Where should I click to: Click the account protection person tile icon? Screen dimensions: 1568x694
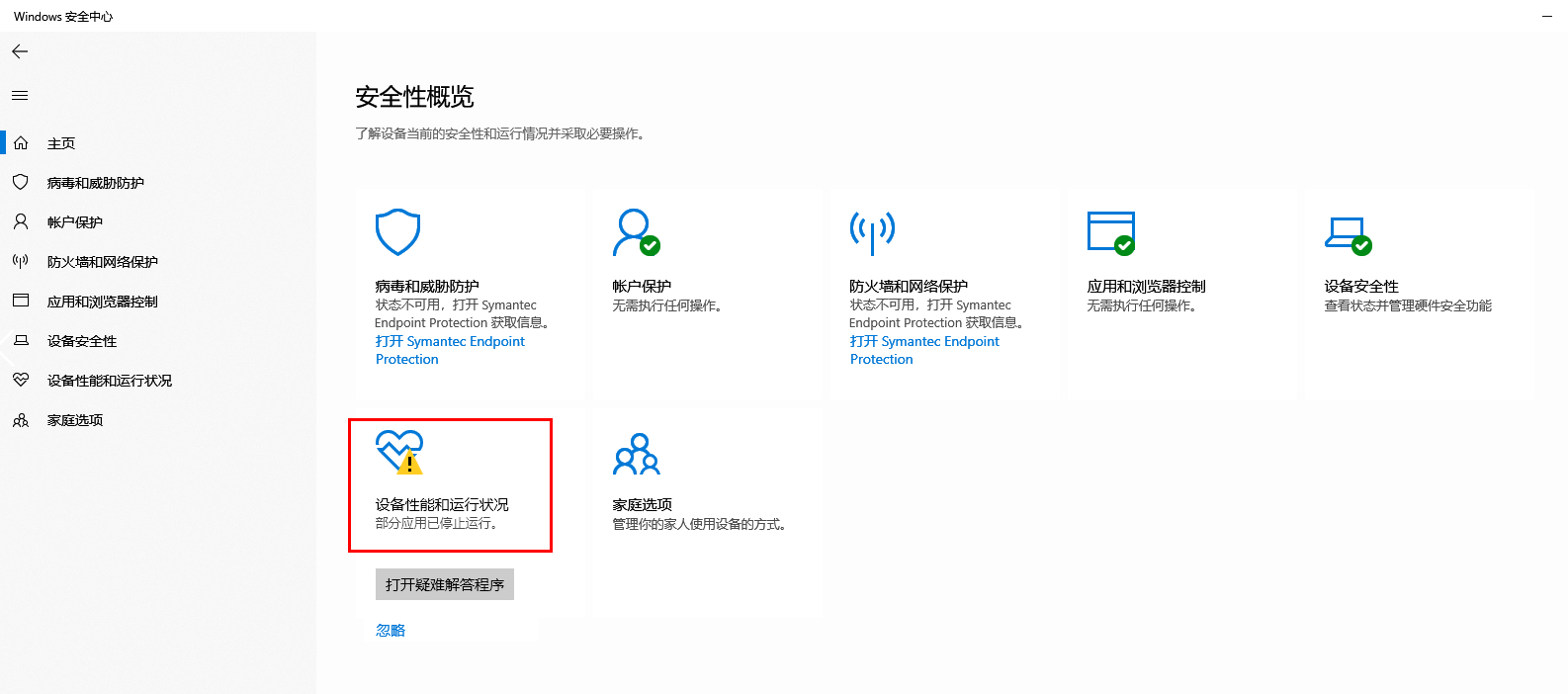pos(636,232)
